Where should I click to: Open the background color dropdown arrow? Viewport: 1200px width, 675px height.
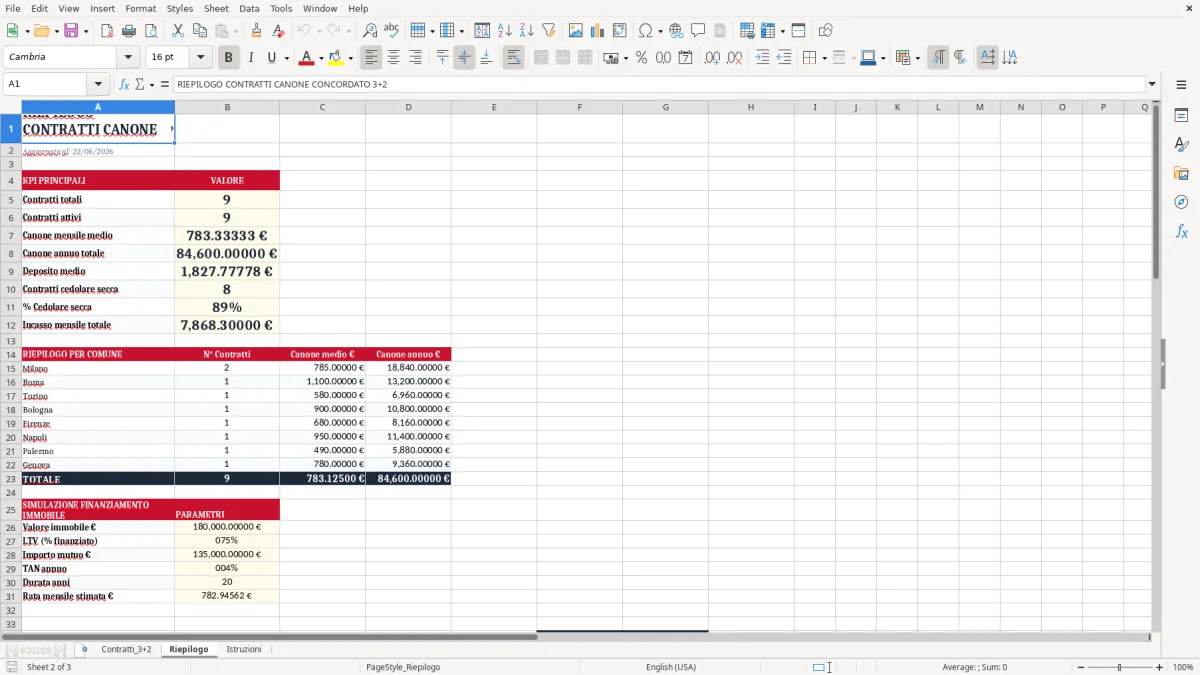click(350, 58)
